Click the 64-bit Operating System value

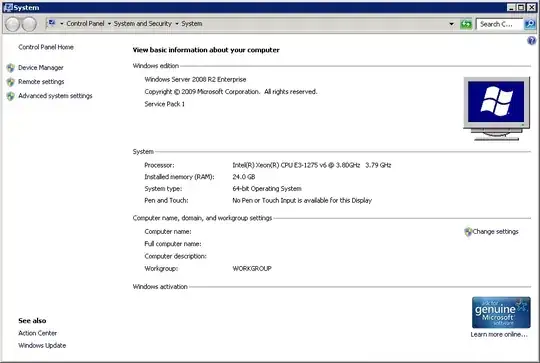(267, 188)
